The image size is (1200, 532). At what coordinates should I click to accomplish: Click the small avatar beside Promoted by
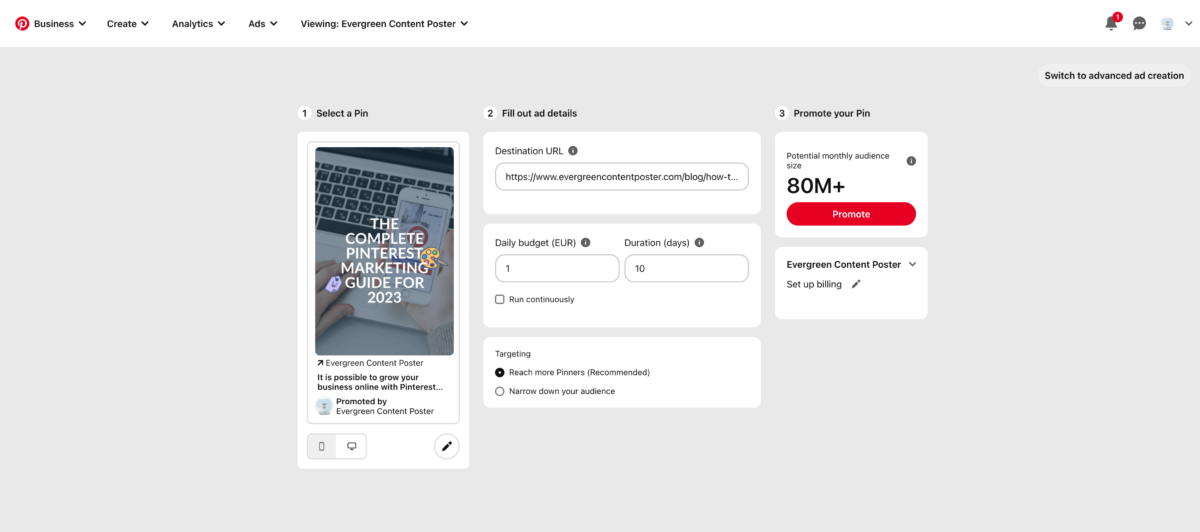tap(324, 406)
